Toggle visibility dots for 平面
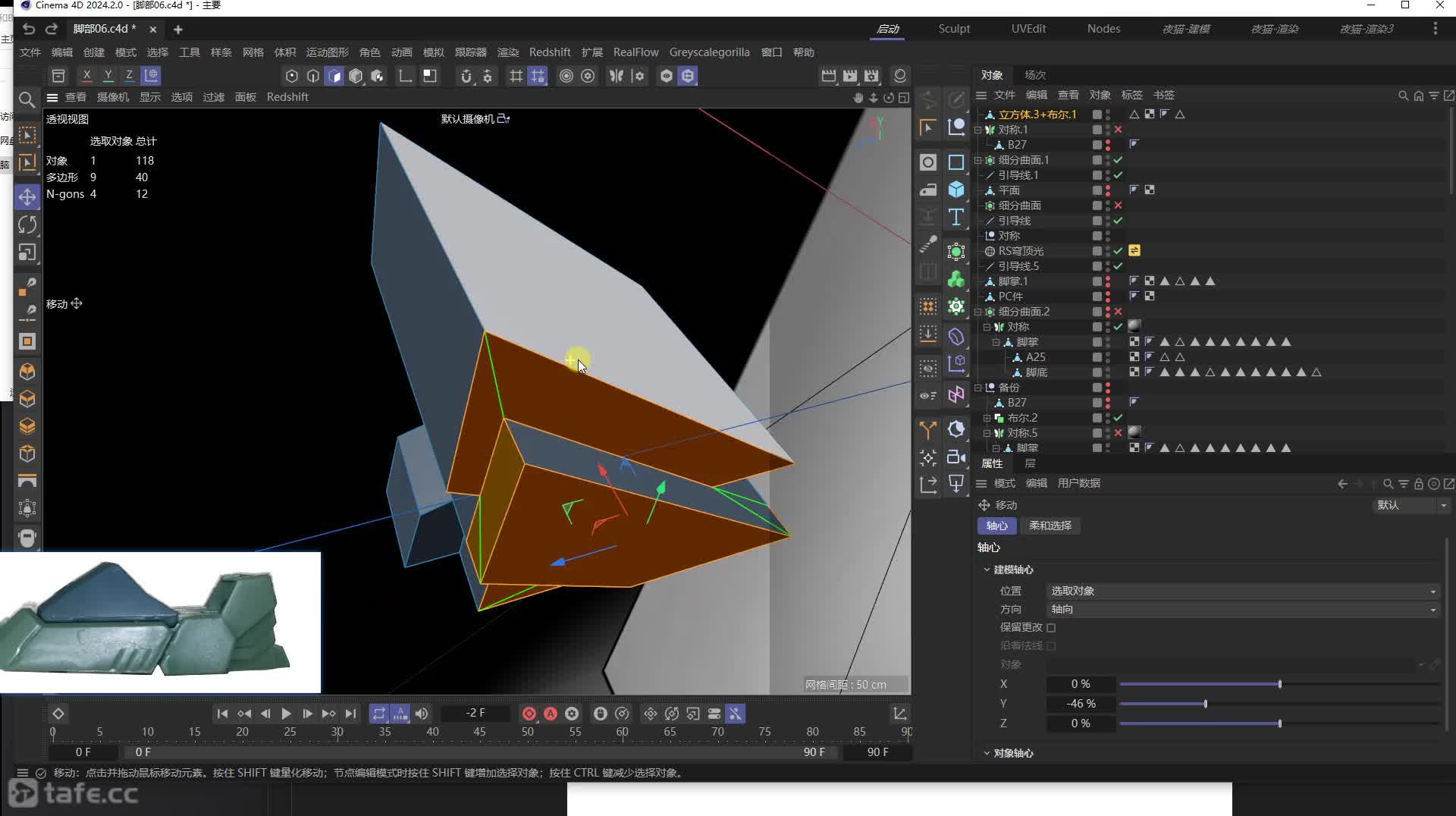 [1108, 190]
